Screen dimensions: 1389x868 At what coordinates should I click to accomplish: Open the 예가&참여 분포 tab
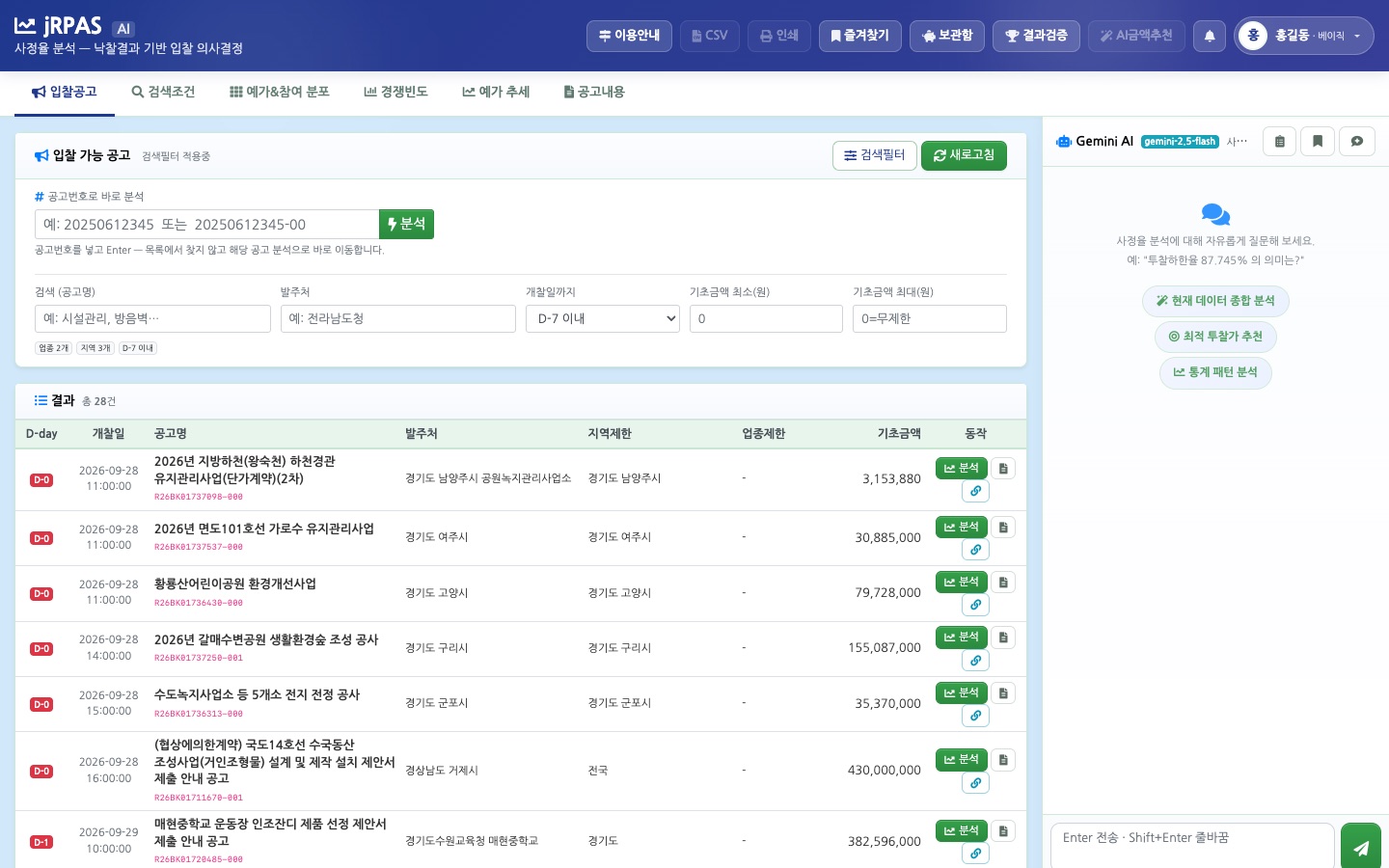click(x=280, y=92)
